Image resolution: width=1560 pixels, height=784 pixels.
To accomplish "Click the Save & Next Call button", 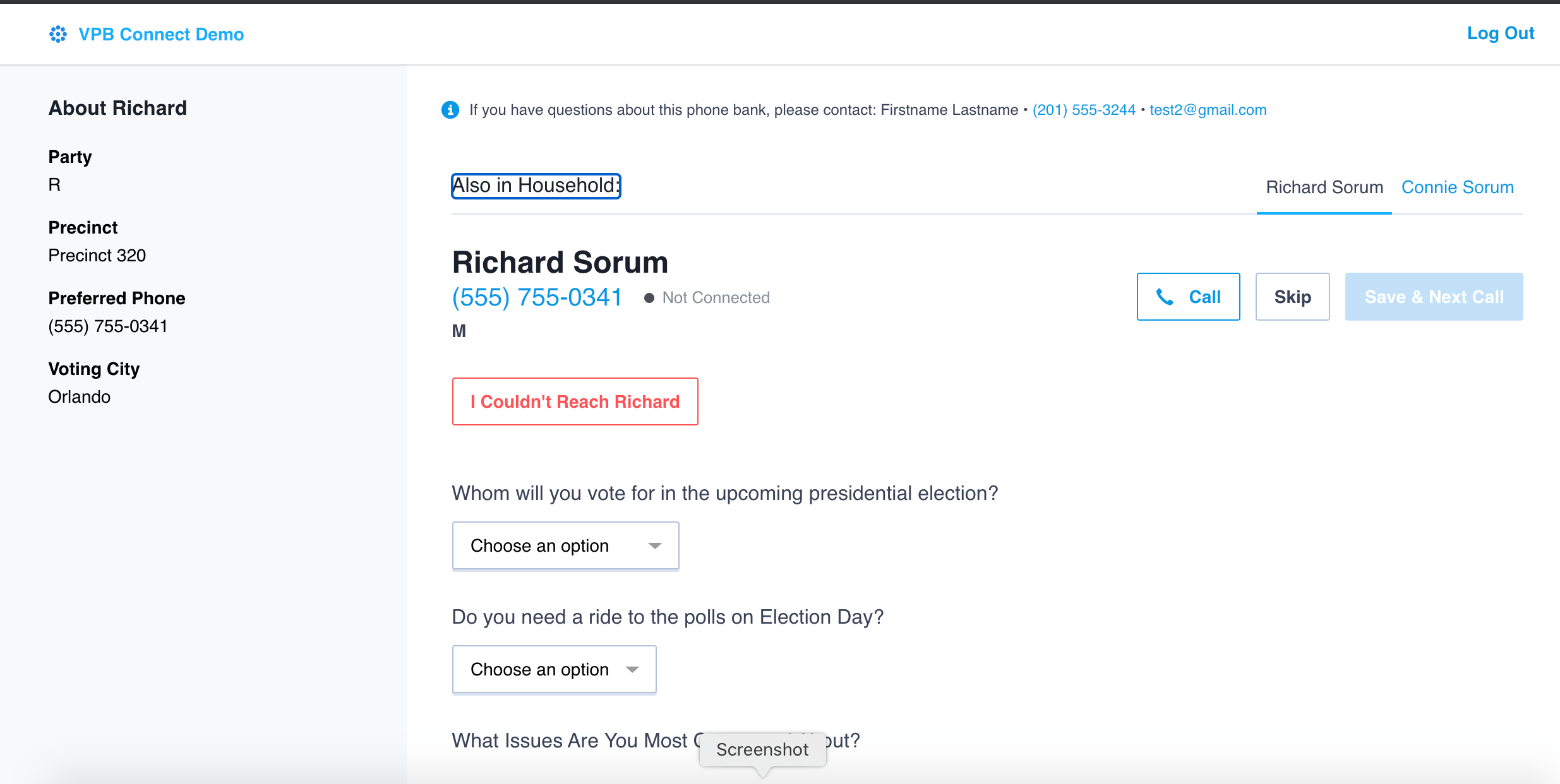I will tap(1434, 297).
